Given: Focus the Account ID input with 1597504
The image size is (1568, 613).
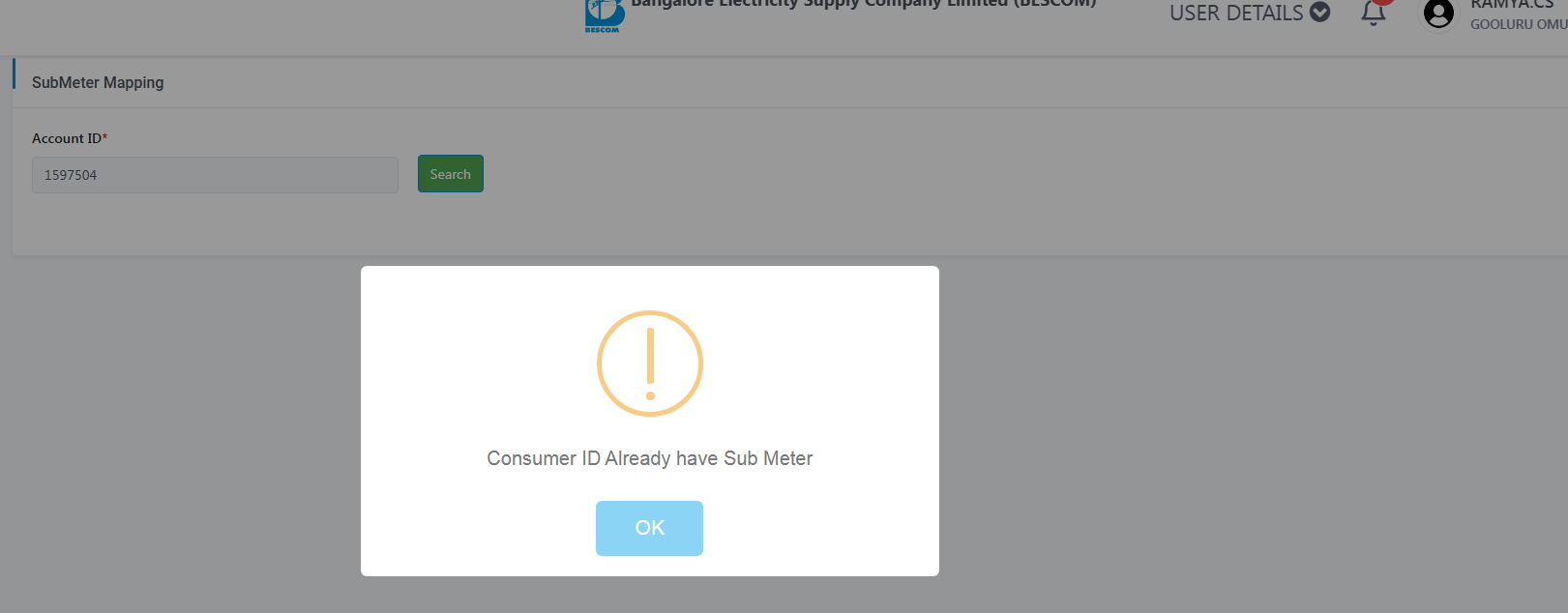Looking at the screenshot, I should coord(215,175).
